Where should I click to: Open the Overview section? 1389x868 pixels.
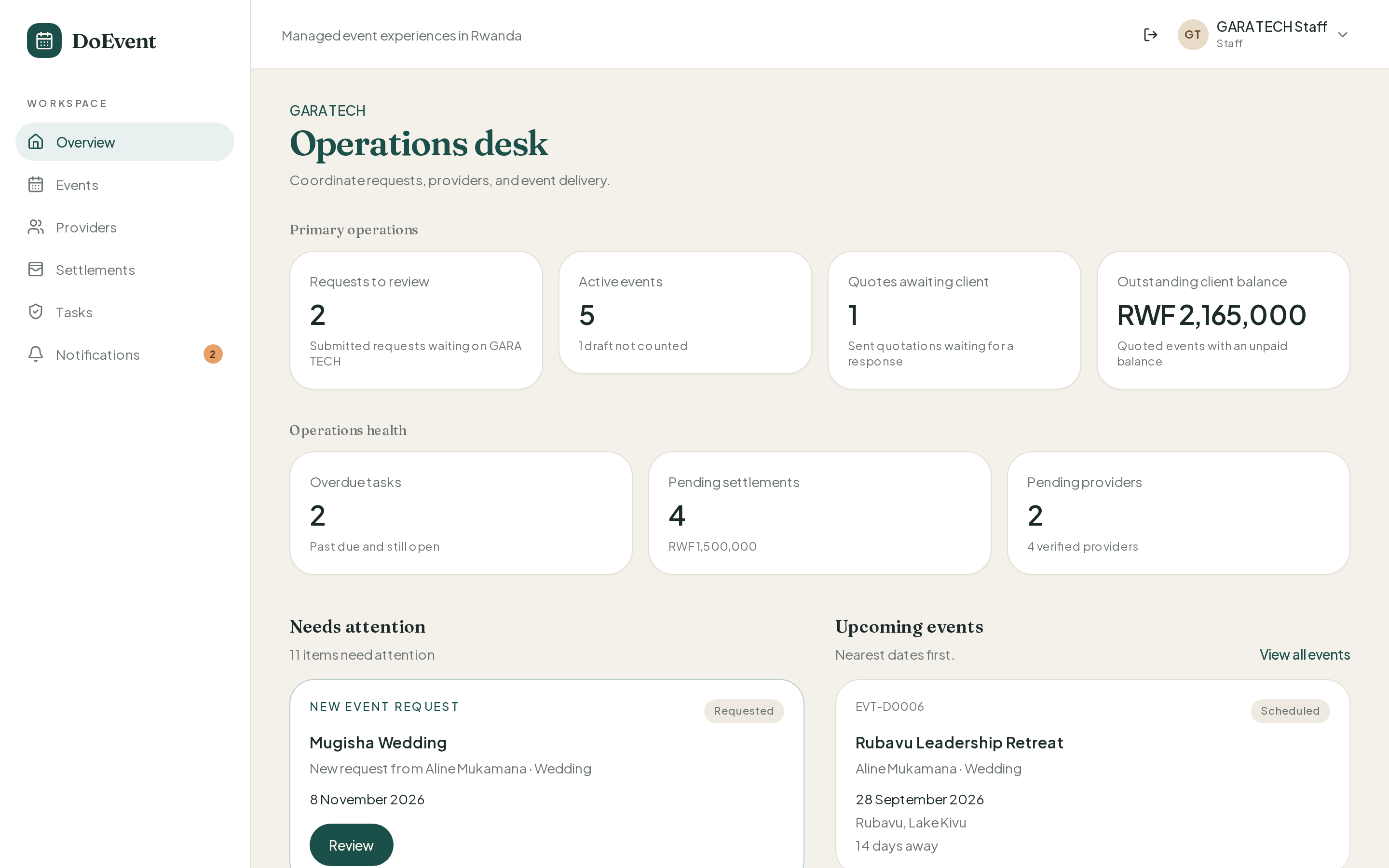click(124, 142)
